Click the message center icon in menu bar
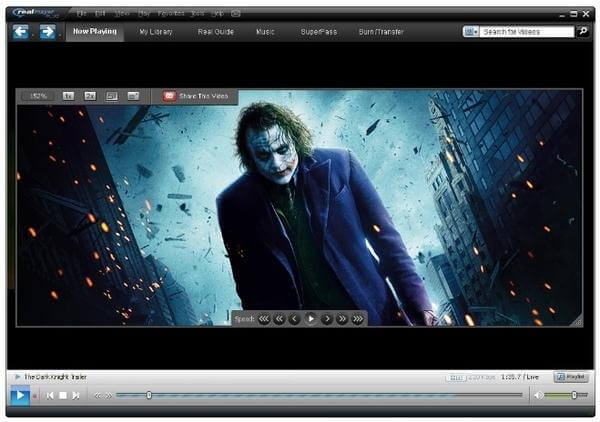Screen dimensions: 600x422 click(236, 13)
